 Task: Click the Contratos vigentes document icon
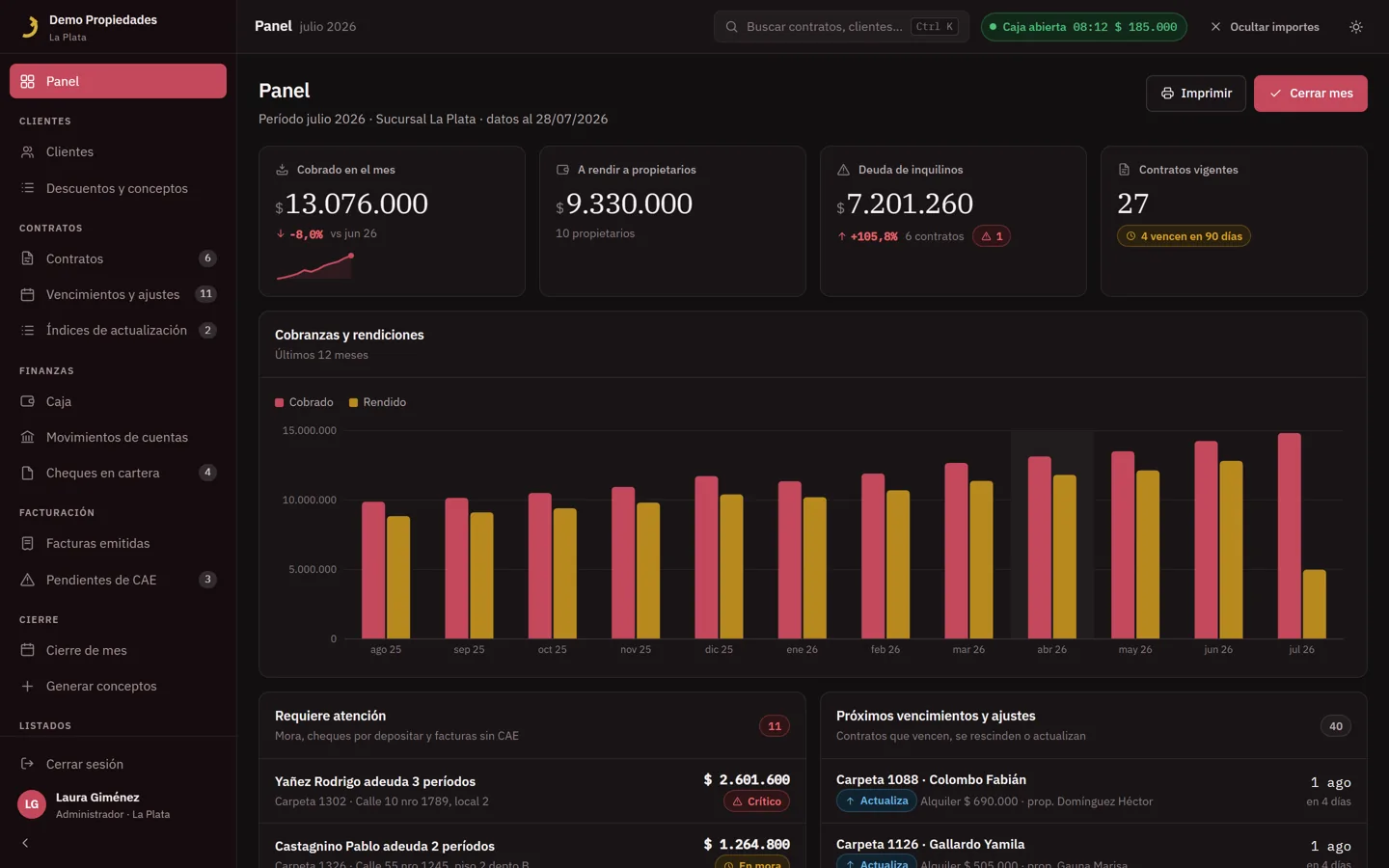(x=1124, y=170)
